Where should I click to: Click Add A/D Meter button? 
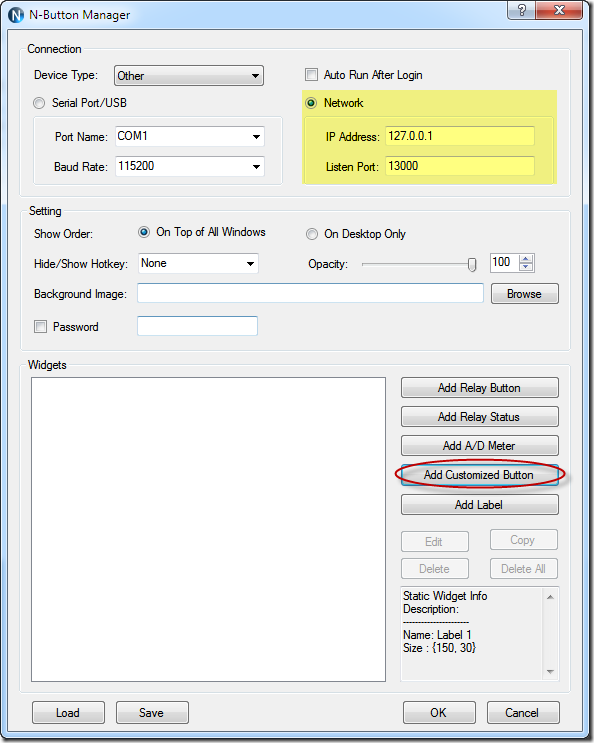click(x=479, y=445)
